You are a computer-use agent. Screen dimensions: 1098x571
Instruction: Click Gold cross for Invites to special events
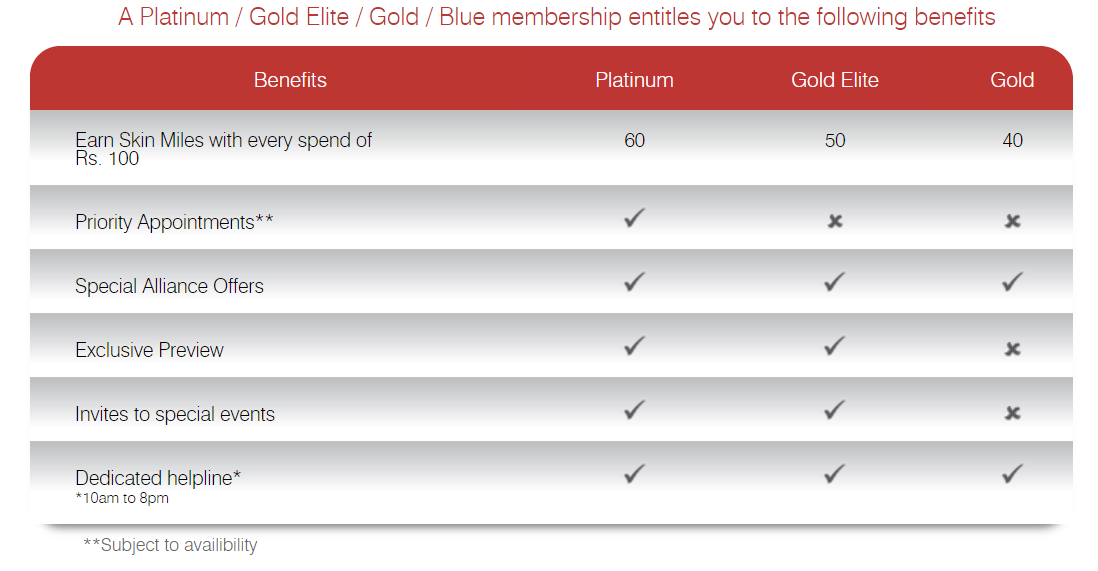point(1012,413)
